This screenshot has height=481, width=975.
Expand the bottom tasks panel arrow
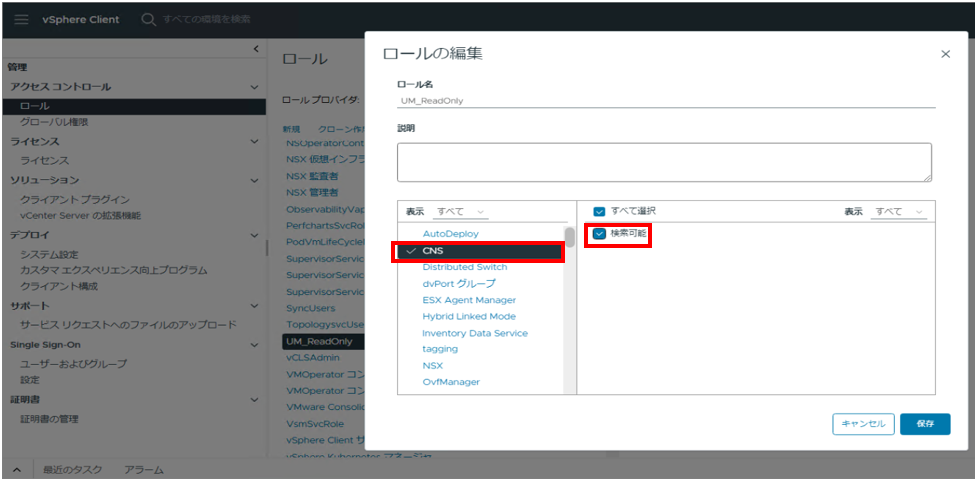coord(17,470)
